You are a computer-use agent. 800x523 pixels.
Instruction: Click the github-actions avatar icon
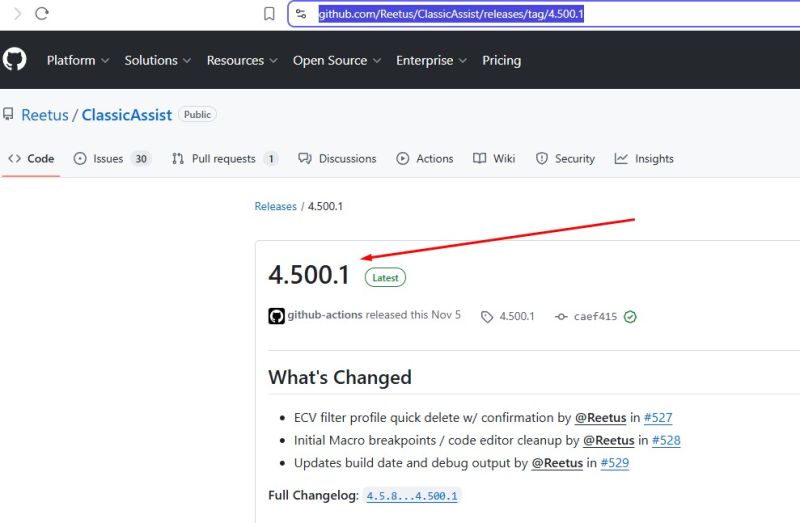(277, 316)
